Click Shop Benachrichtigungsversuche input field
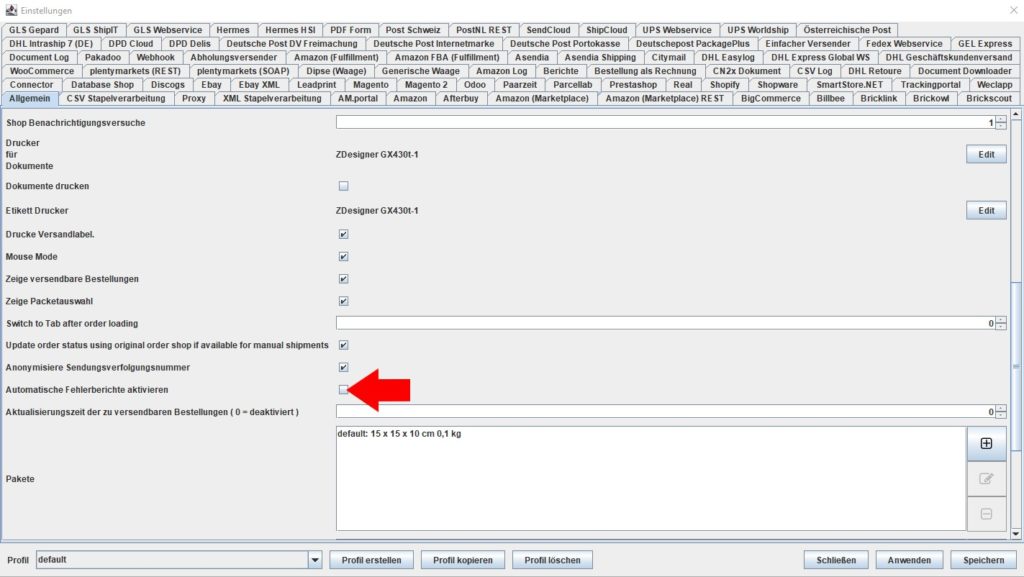Screen dimensions: 1024x577 pyautogui.click(x=665, y=123)
